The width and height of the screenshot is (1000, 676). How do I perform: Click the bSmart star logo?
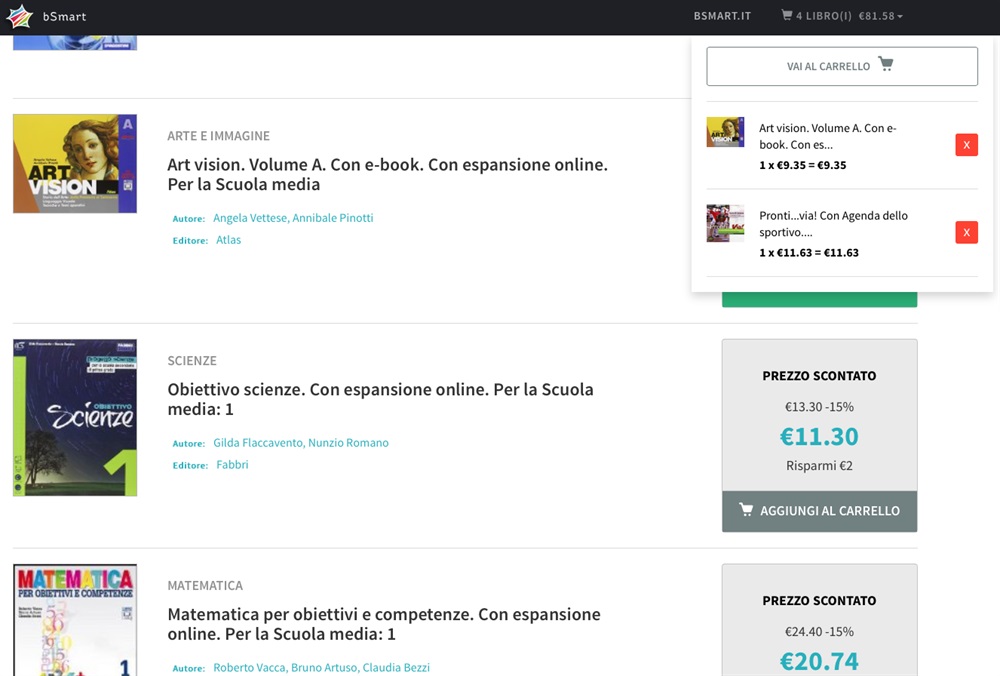(x=19, y=17)
